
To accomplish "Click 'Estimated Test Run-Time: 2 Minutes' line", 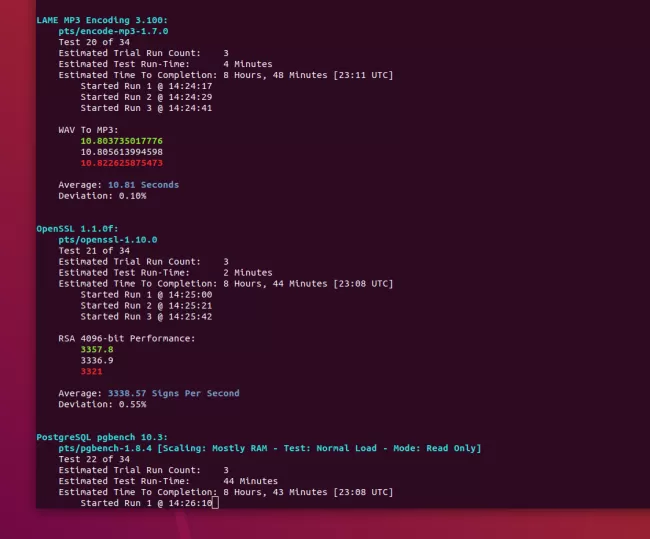I will [x=165, y=273].
